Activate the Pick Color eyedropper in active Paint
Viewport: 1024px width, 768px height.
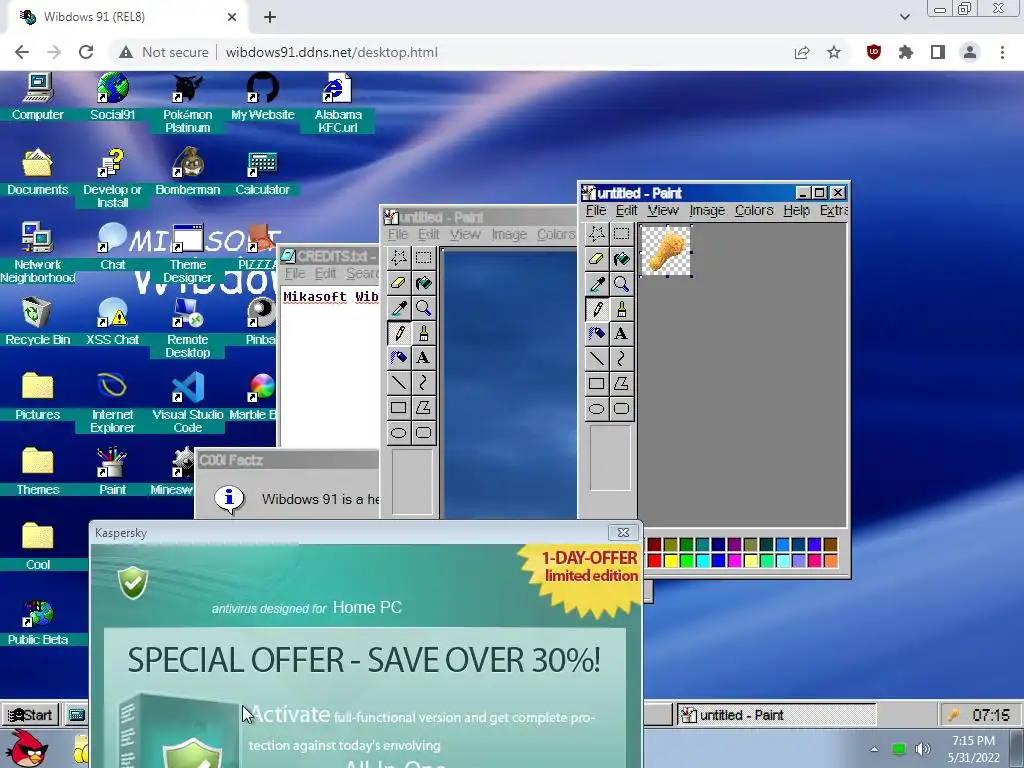pyautogui.click(x=596, y=283)
